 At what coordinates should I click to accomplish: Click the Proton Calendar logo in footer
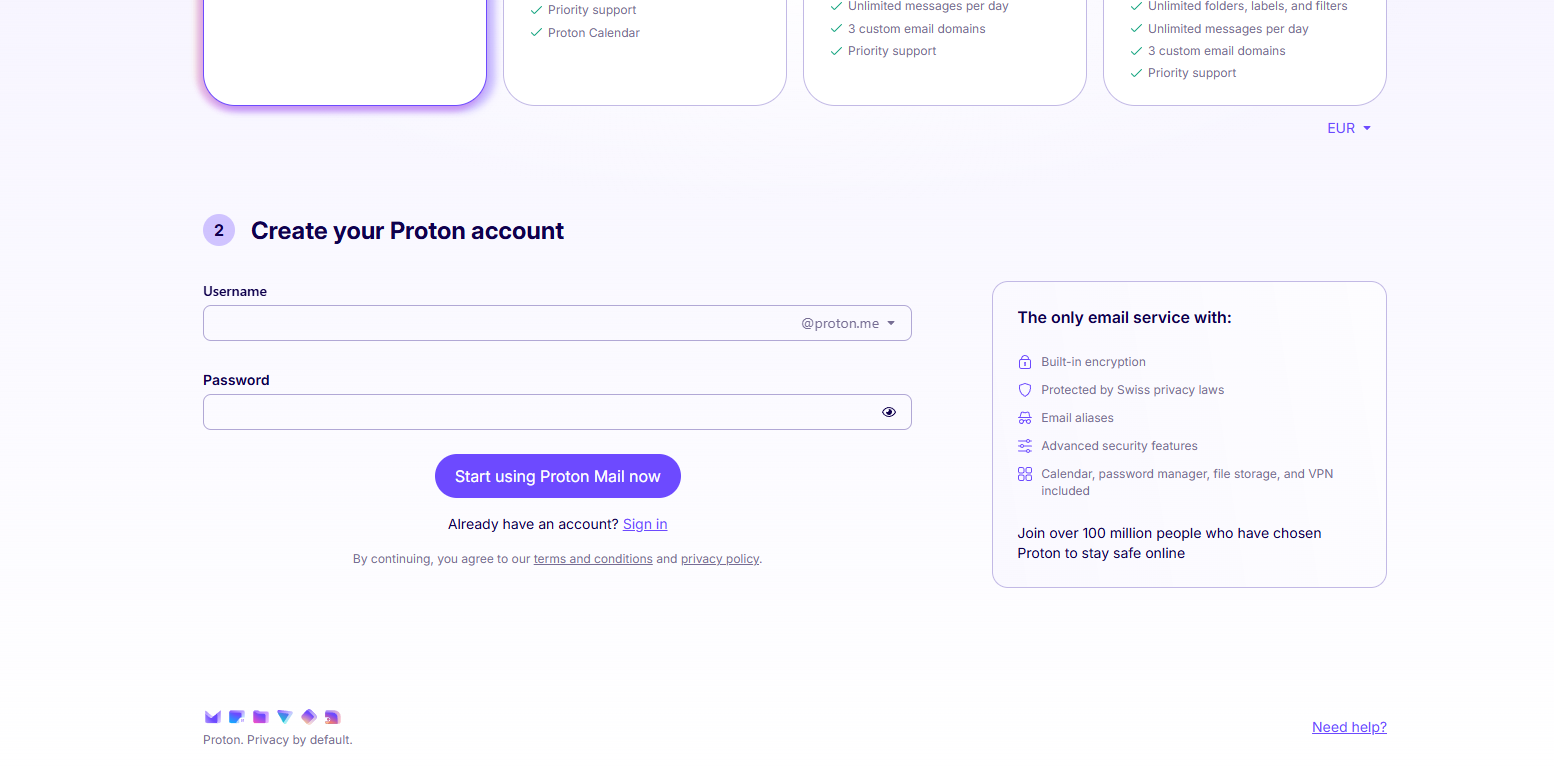click(x=236, y=717)
